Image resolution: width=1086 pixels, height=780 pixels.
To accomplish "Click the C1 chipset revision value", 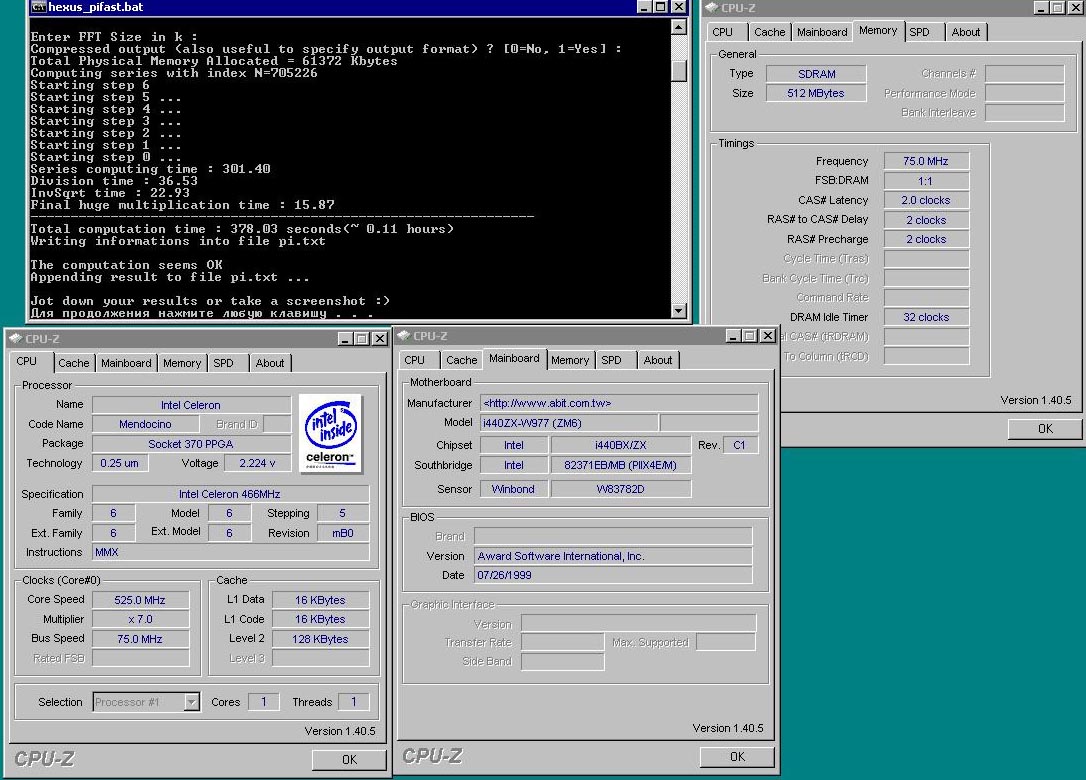I will click(x=740, y=445).
